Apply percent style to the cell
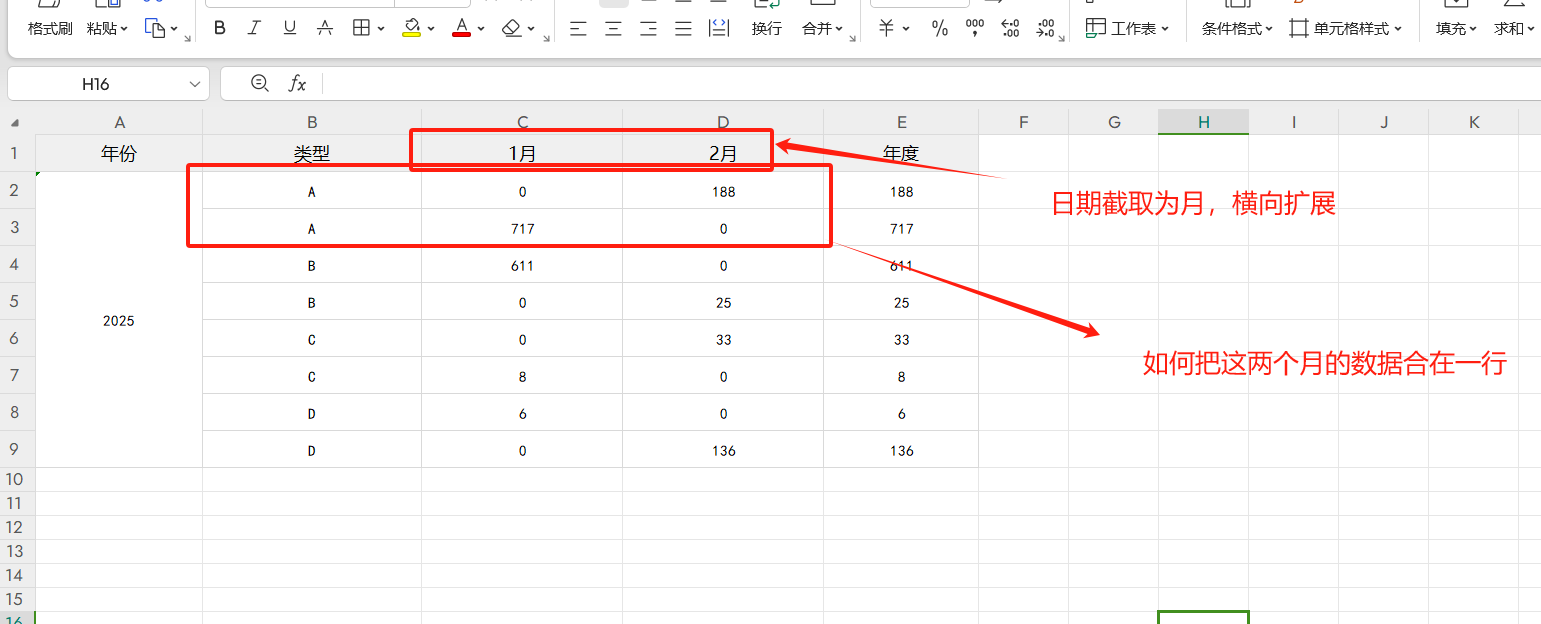1541x624 pixels. [x=940, y=29]
